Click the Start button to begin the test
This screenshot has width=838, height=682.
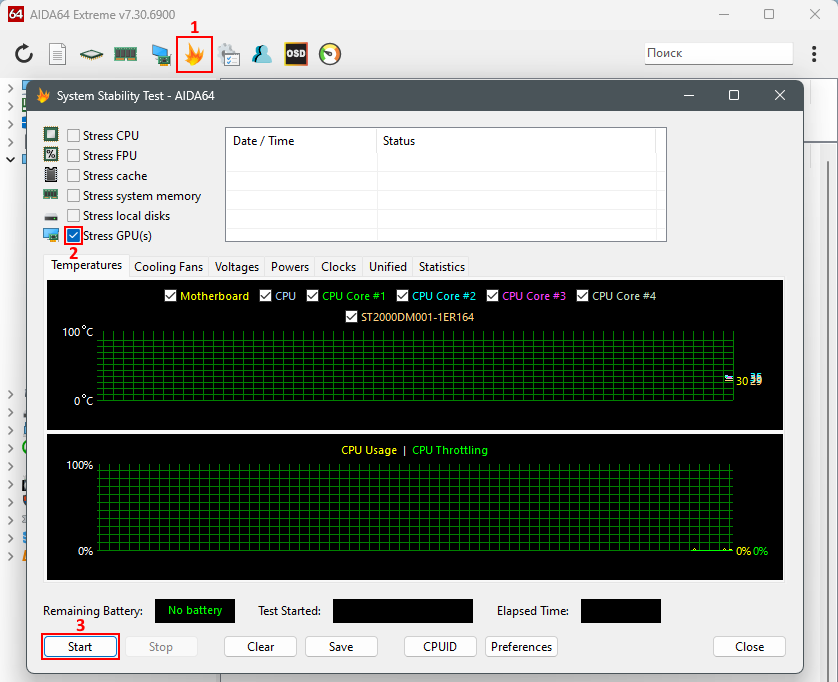pos(80,647)
